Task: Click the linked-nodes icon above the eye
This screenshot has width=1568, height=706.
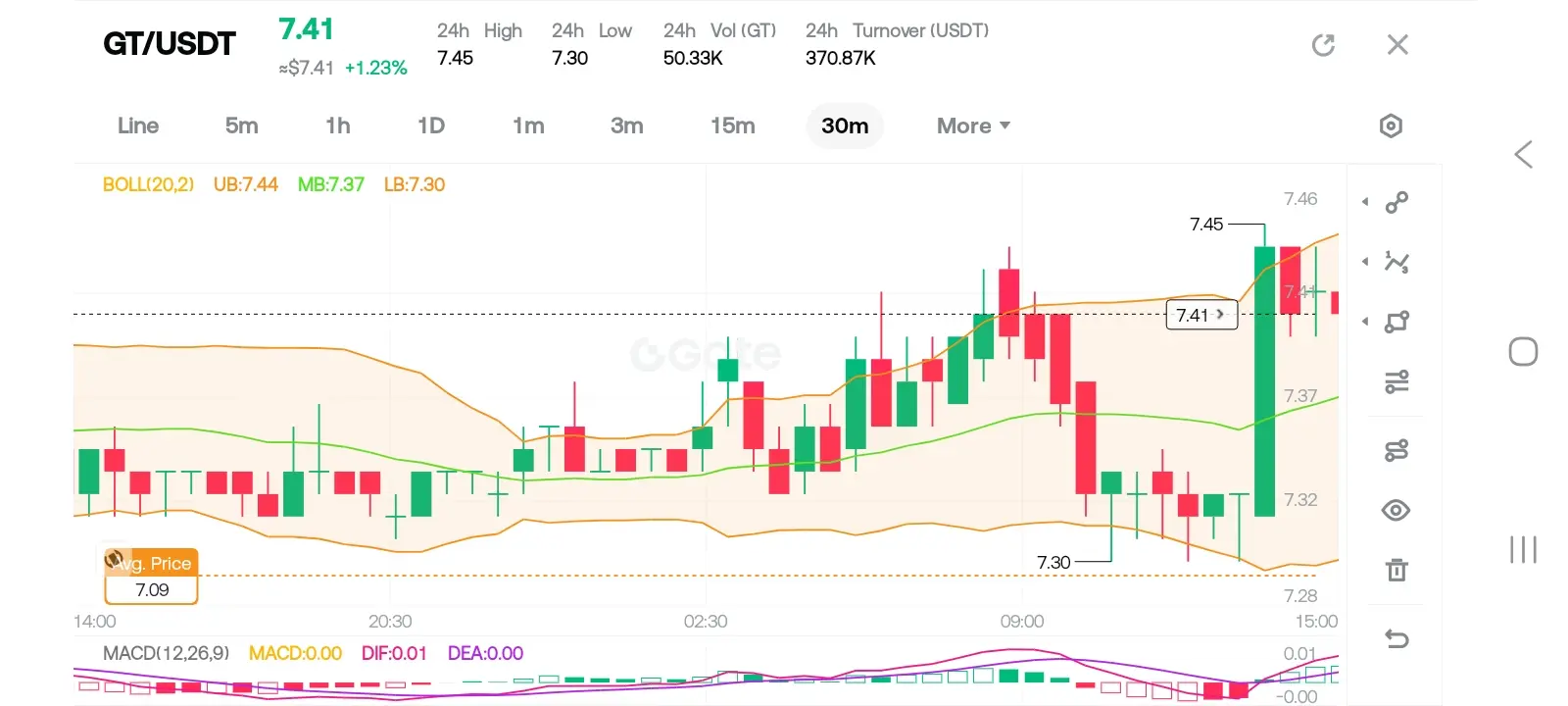Action: (1396, 450)
